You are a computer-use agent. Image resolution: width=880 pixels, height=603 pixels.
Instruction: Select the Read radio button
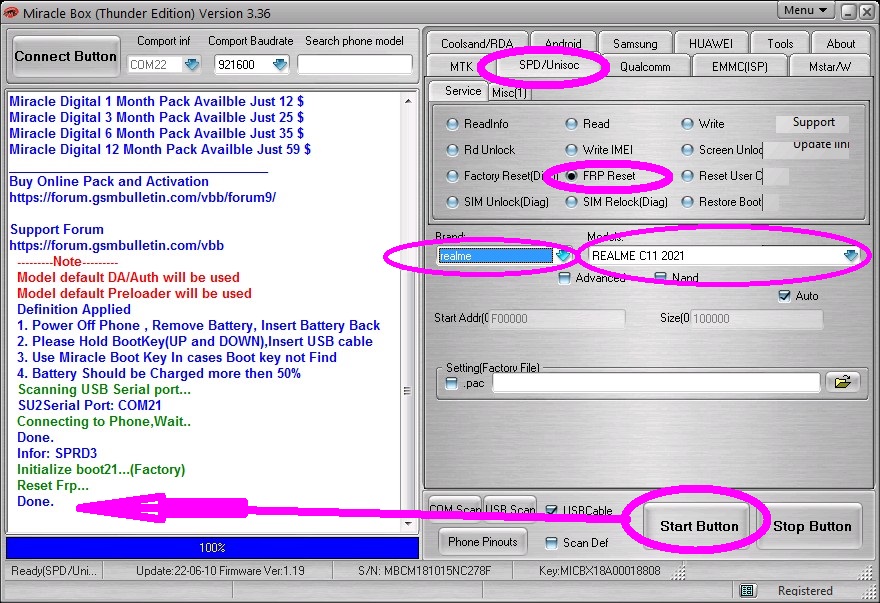(x=571, y=124)
